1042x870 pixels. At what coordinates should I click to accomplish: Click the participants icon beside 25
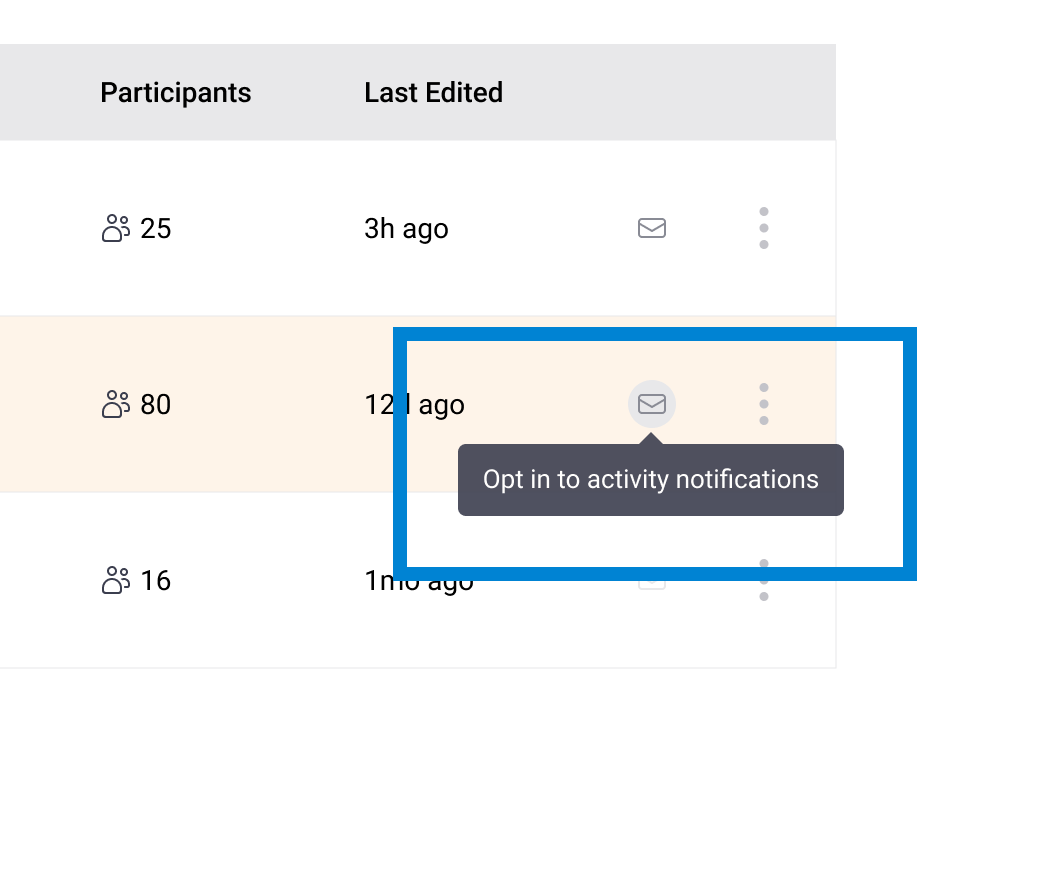point(116,229)
